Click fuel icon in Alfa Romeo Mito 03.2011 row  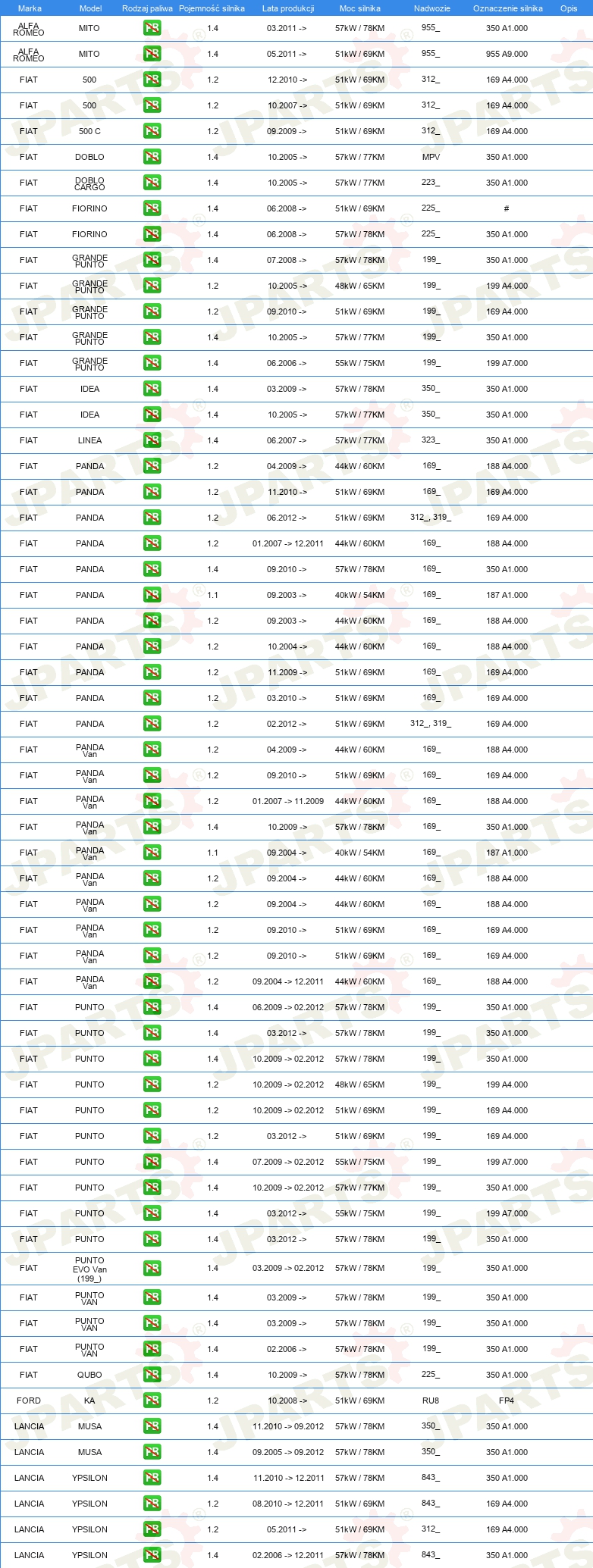pyautogui.click(x=152, y=28)
